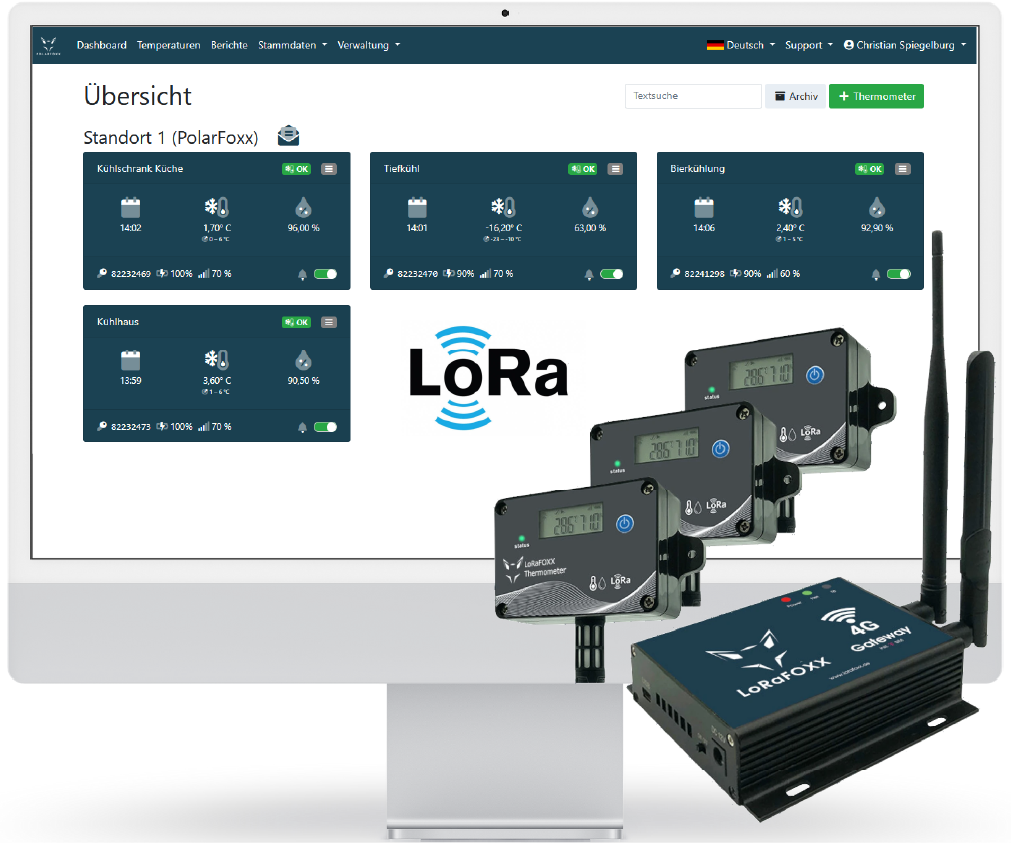1012x843 pixels.
Task: Click the bell icon on the Bierkühlung card
Action: (875, 274)
